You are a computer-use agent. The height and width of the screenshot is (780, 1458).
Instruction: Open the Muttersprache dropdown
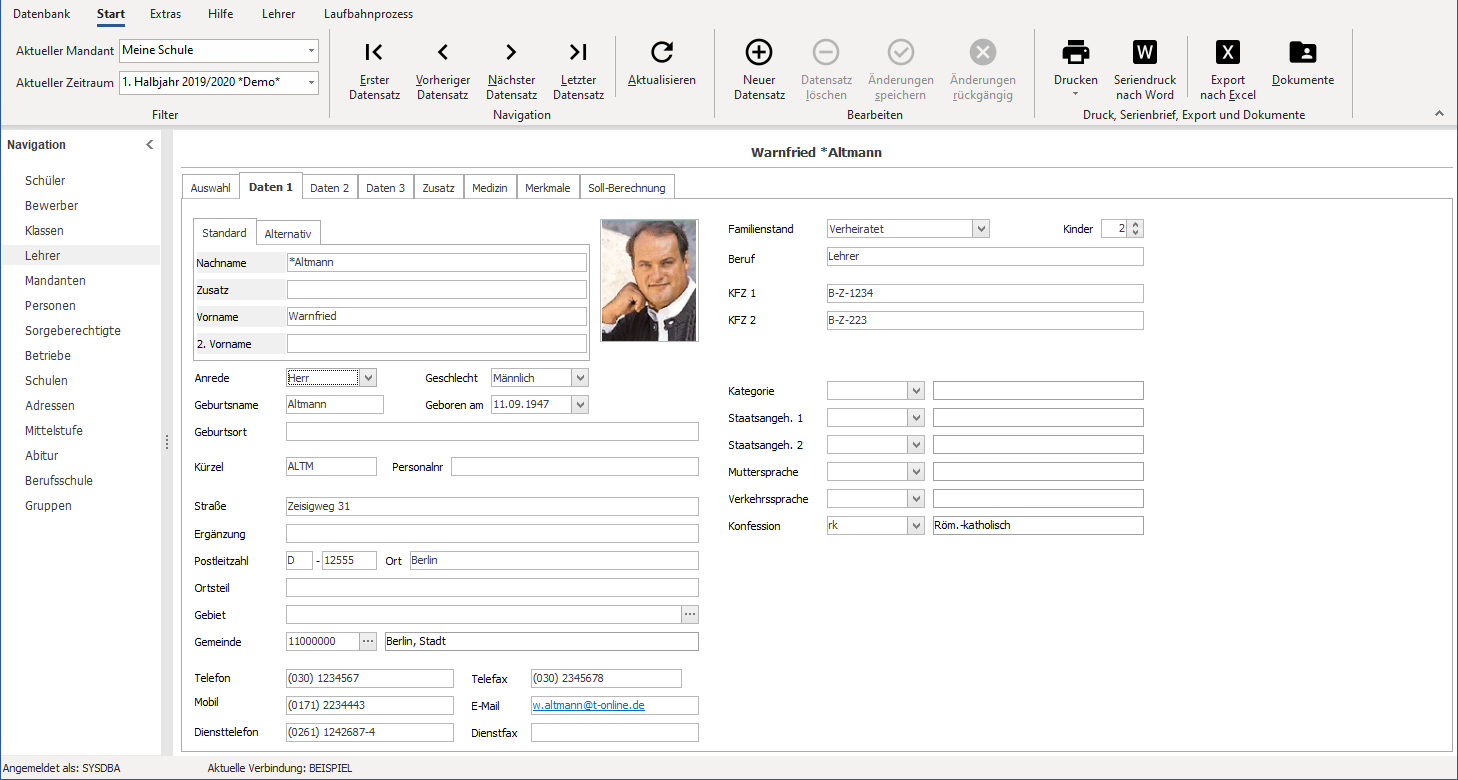tap(916, 472)
